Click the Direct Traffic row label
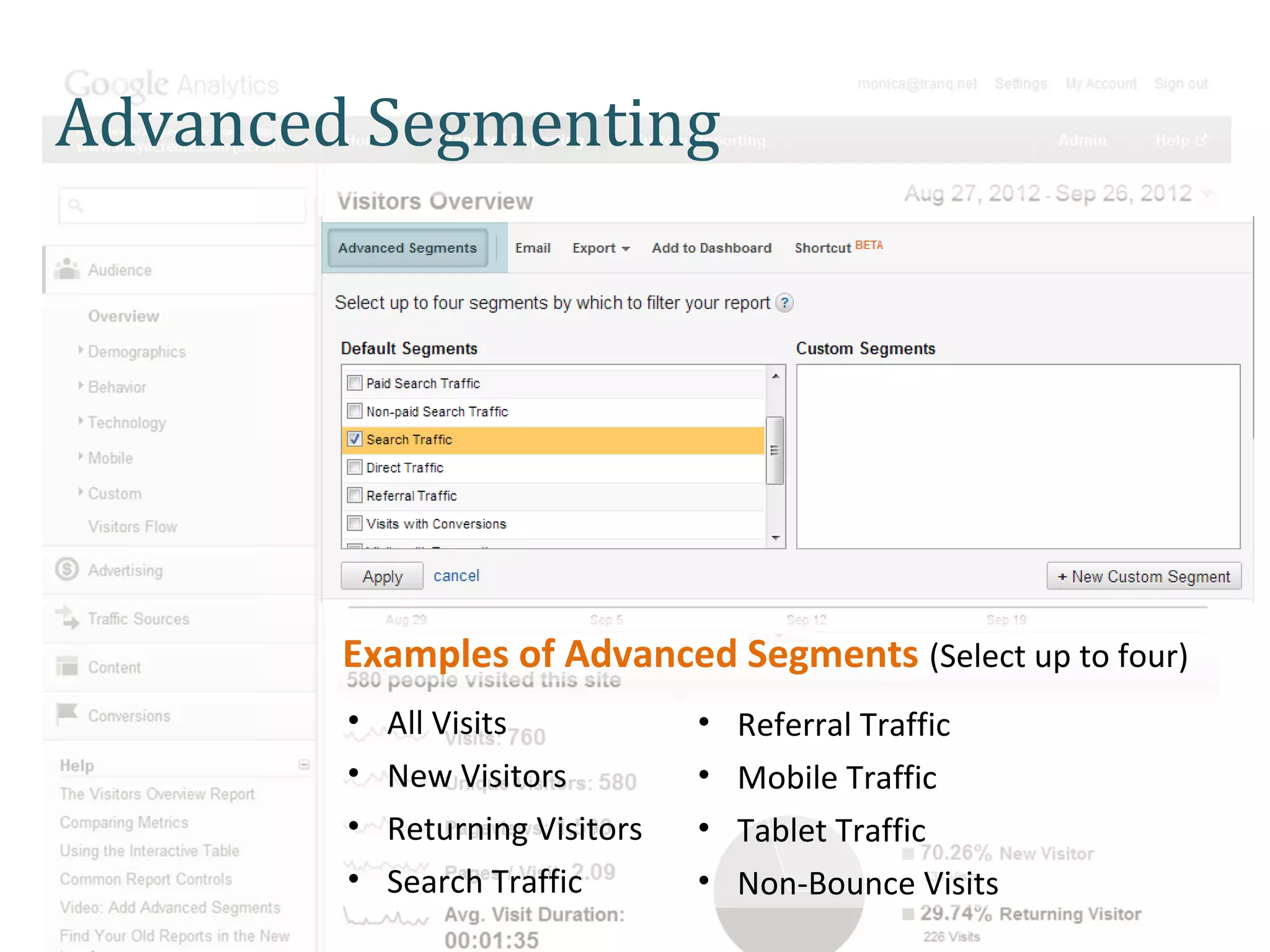Viewport: 1270px width, 952px height. 405,467
